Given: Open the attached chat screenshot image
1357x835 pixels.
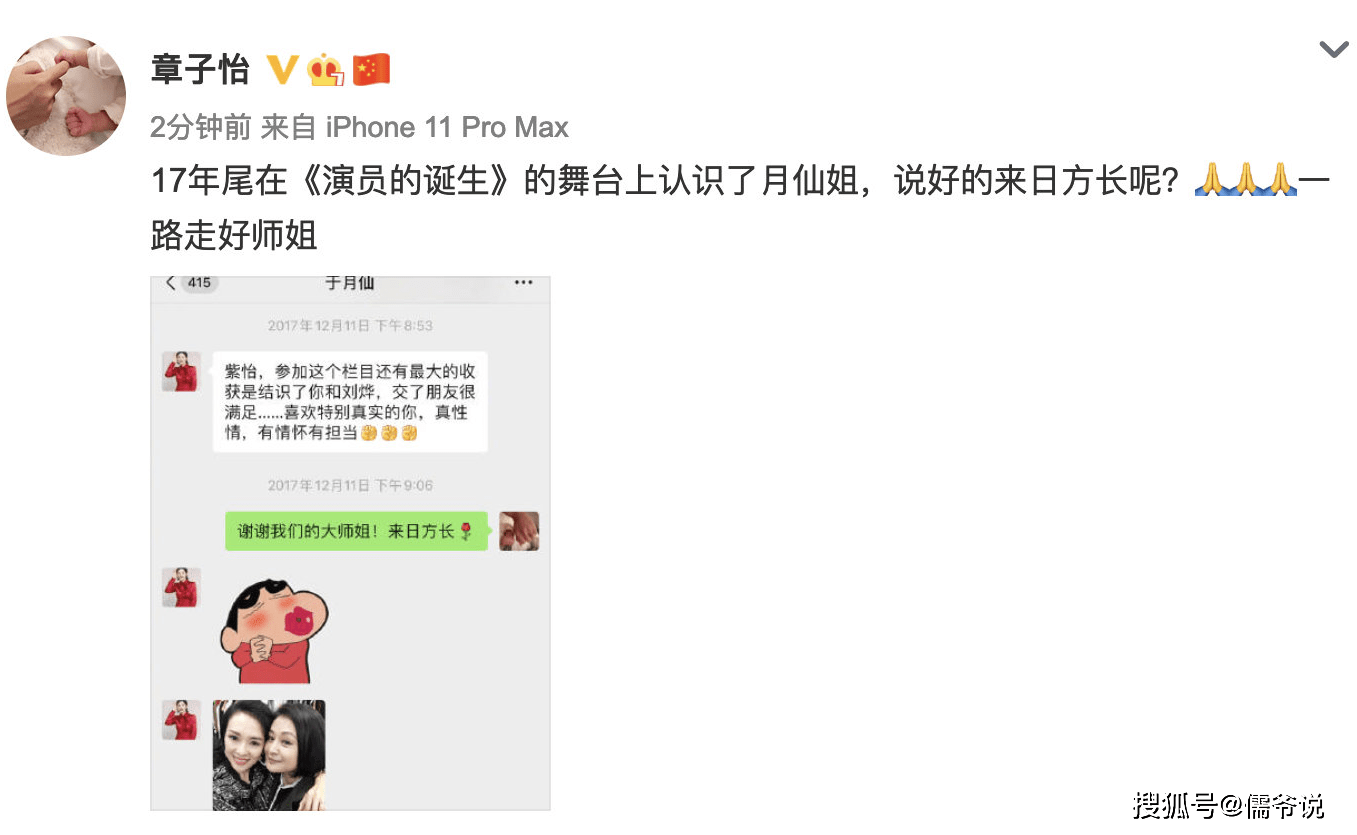Looking at the screenshot, I should point(350,543).
